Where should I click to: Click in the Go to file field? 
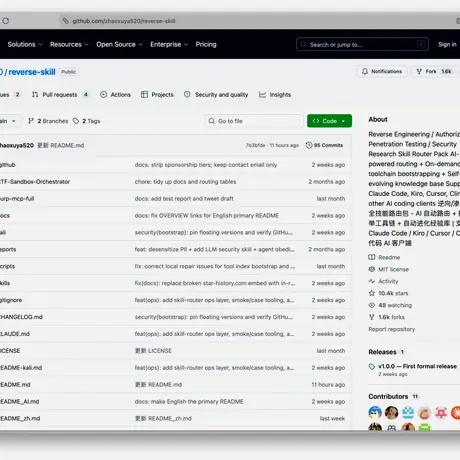pyautogui.click(x=254, y=121)
